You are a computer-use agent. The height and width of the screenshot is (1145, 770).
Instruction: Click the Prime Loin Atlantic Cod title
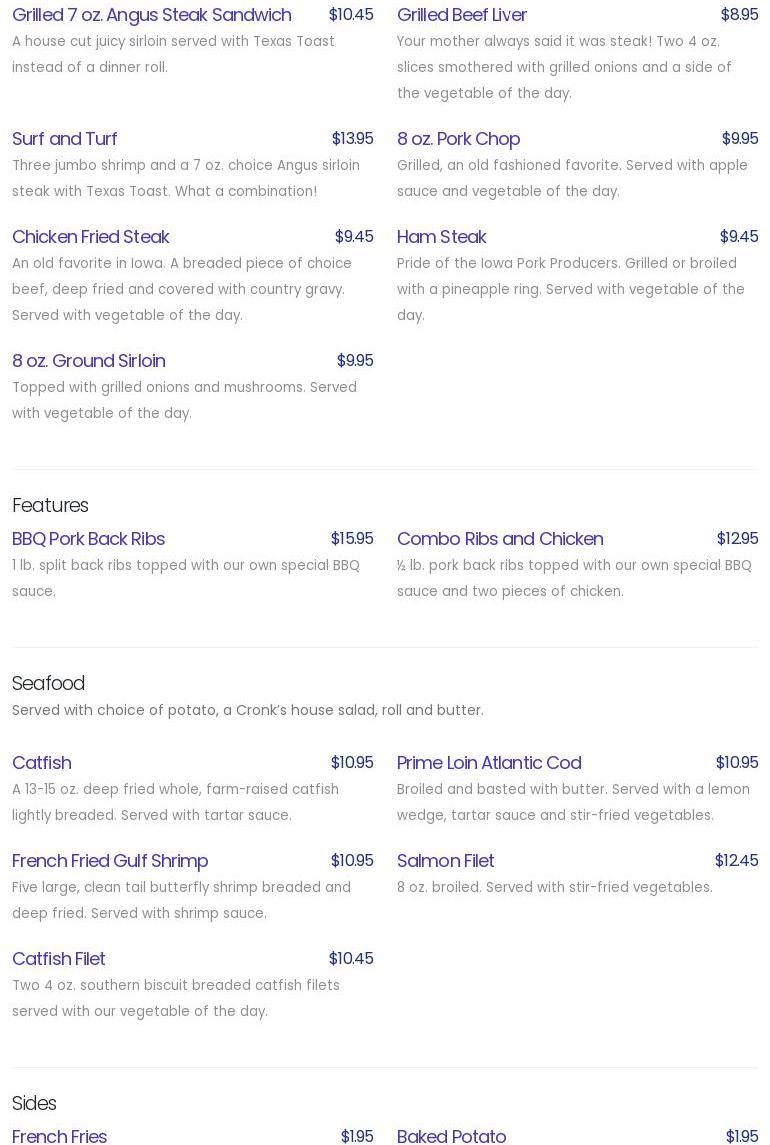pos(489,763)
